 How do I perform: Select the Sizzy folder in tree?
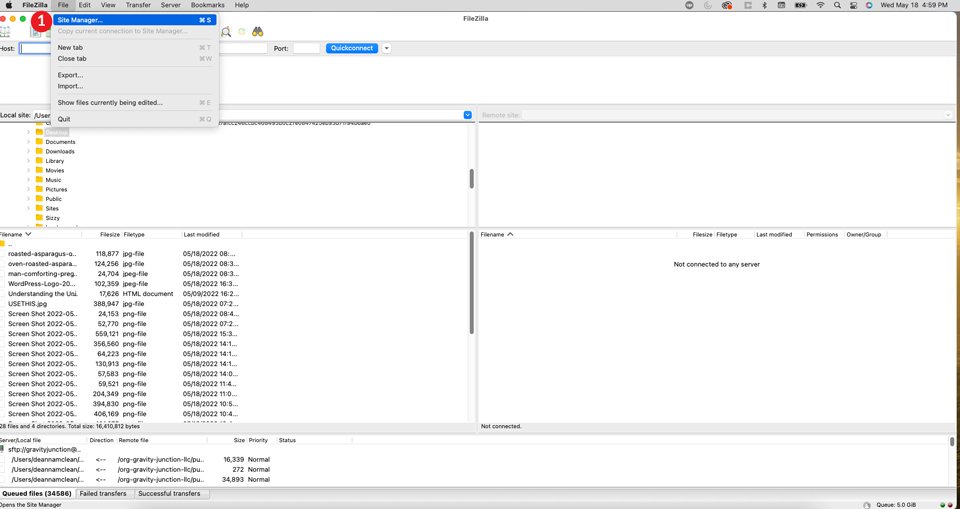53,218
